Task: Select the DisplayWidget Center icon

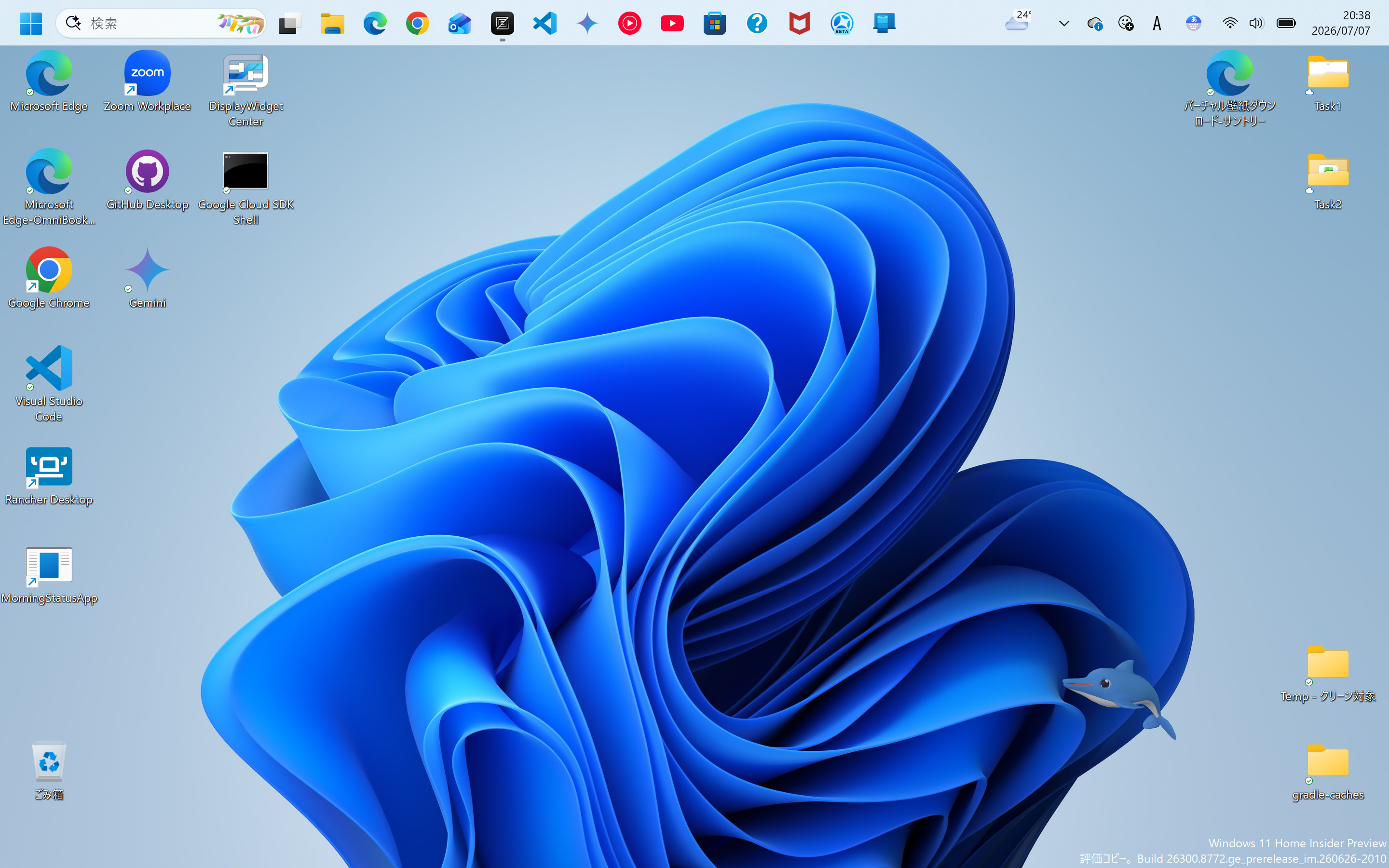Action: 245,90
